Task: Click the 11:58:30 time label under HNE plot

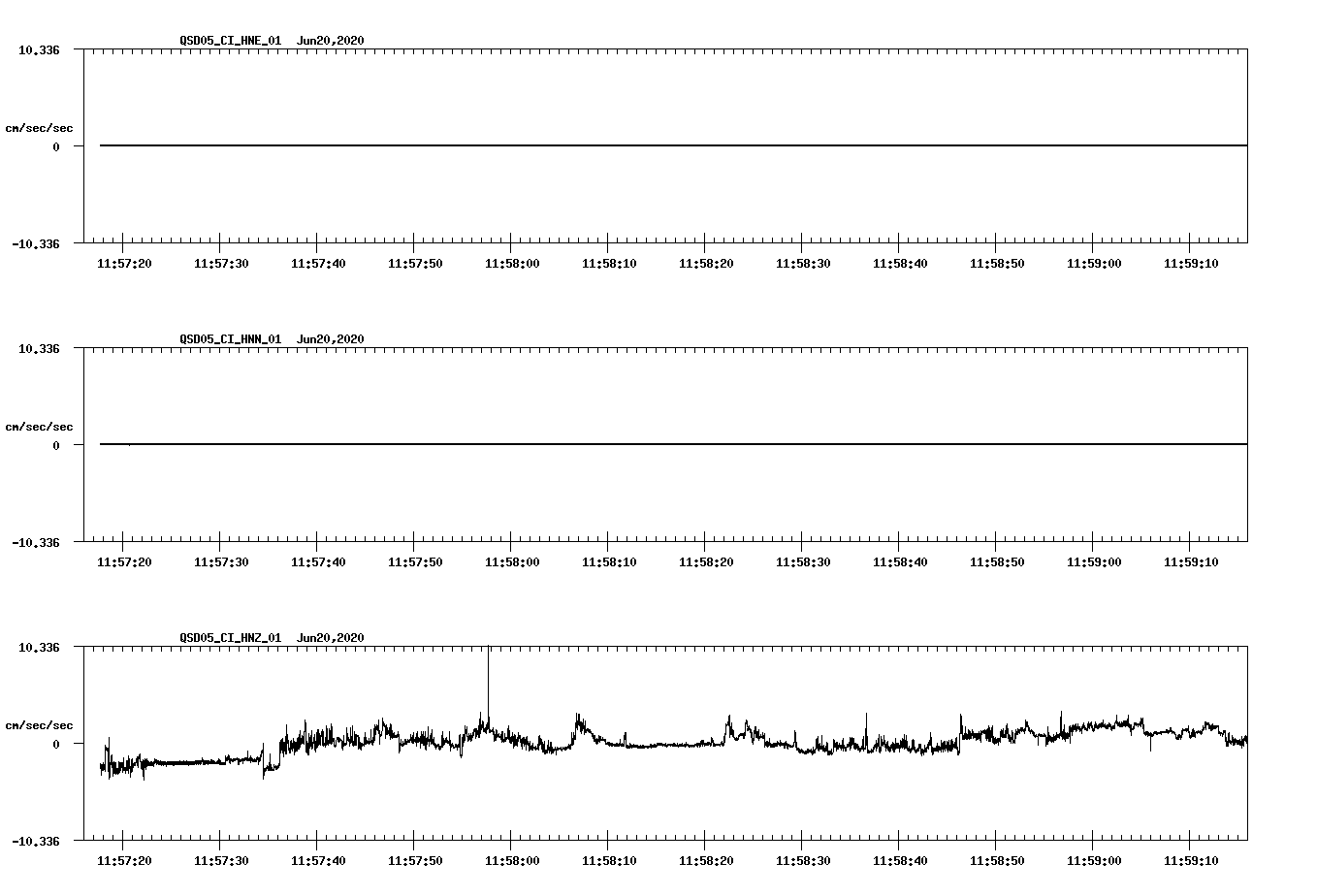Action: pos(803,264)
